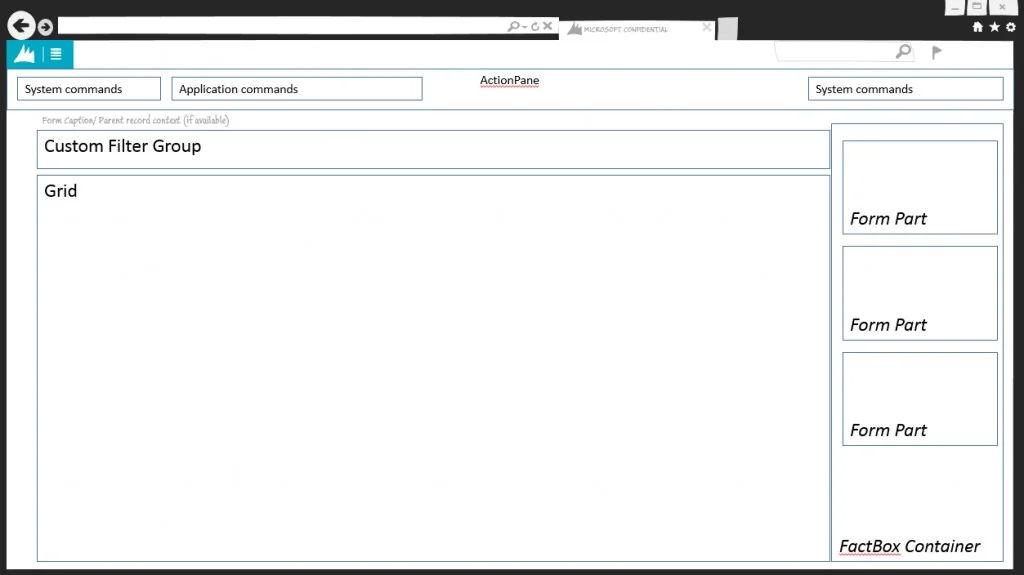This screenshot has width=1024, height=575.
Task: Click the Grid area label
Action: coord(61,191)
